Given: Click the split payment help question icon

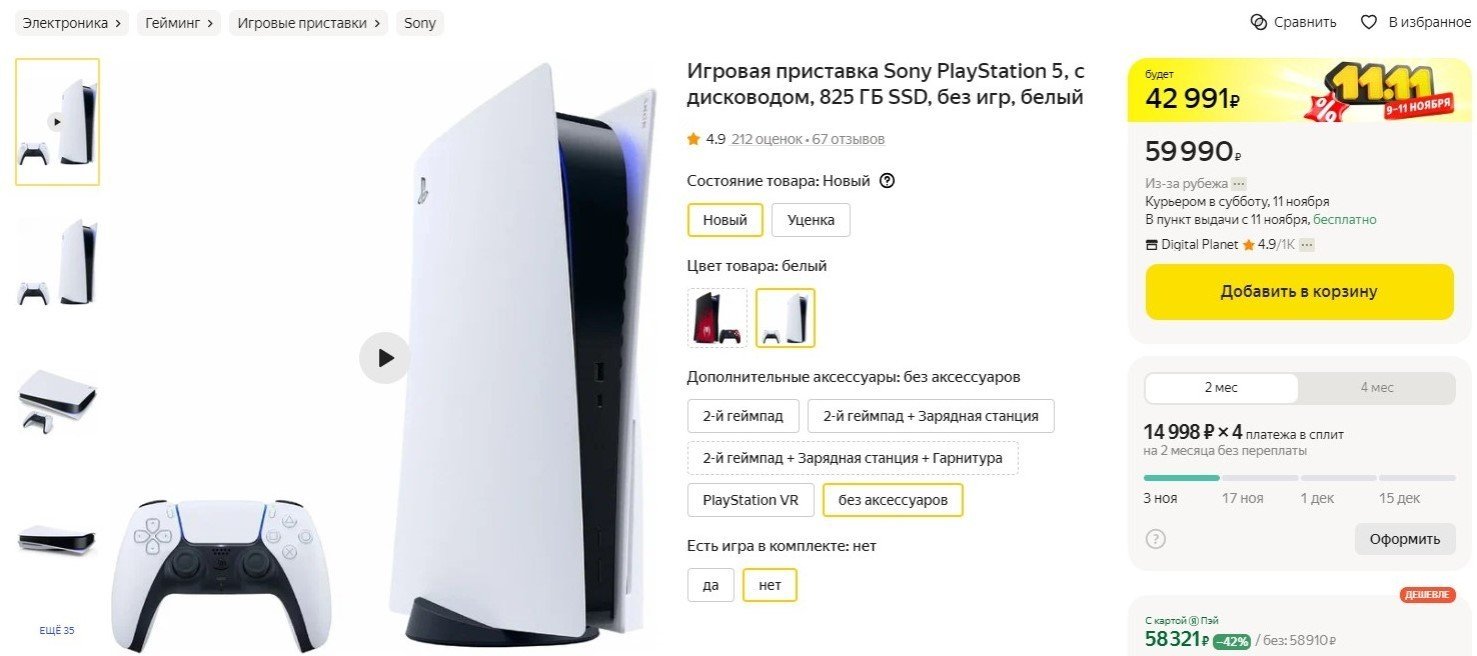Looking at the screenshot, I should (1155, 539).
